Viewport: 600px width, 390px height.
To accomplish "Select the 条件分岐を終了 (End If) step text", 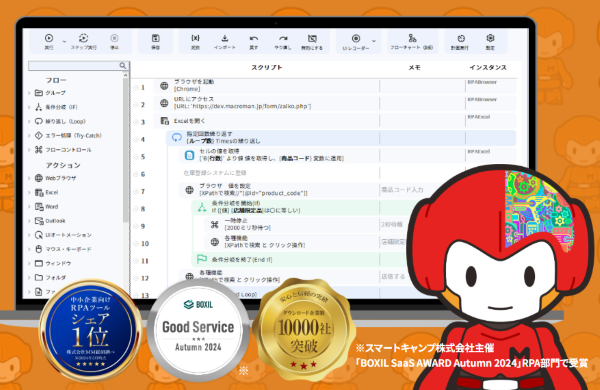I will [x=242, y=259].
